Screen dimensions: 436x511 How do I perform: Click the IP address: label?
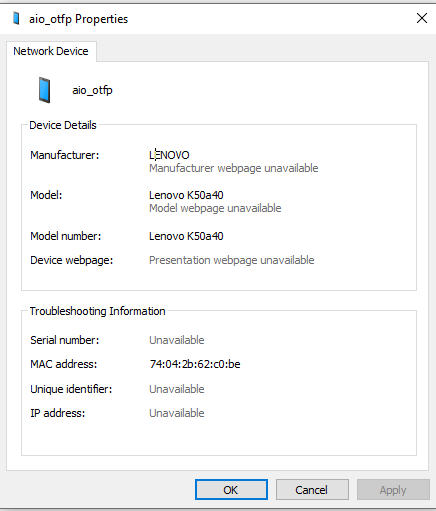coord(58,413)
